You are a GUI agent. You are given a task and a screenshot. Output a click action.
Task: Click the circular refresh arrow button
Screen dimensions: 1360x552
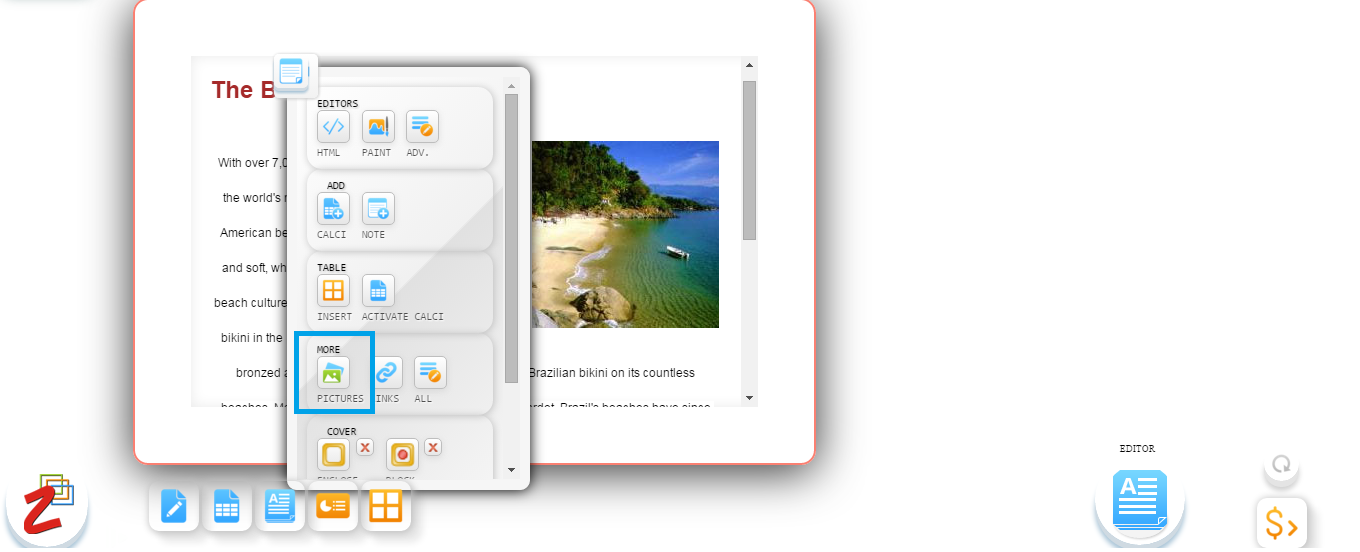1281,466
